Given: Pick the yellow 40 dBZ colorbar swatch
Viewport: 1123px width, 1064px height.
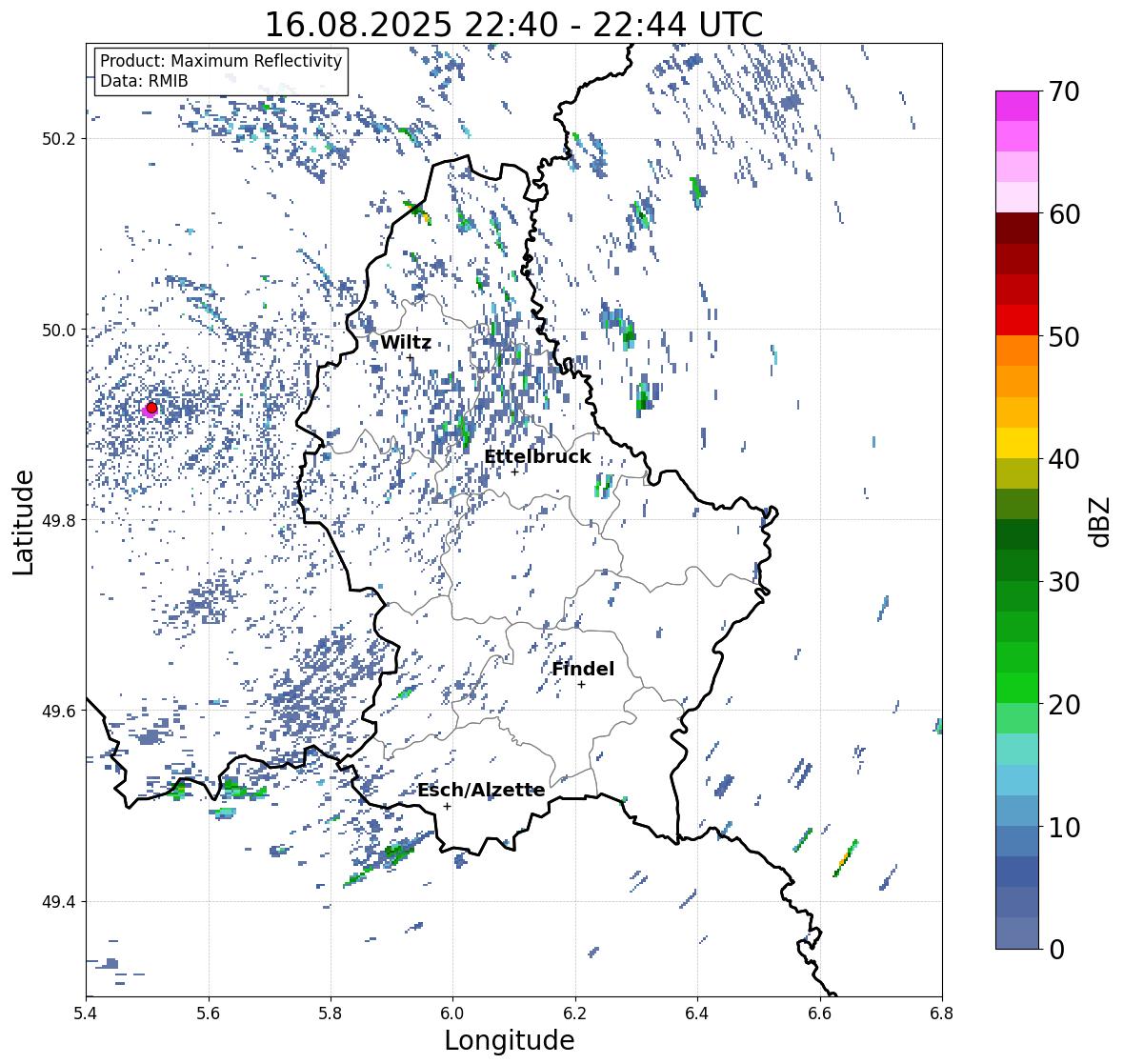Looking at the screenshot, I should pyautogui.click(x=1017, y=443).
